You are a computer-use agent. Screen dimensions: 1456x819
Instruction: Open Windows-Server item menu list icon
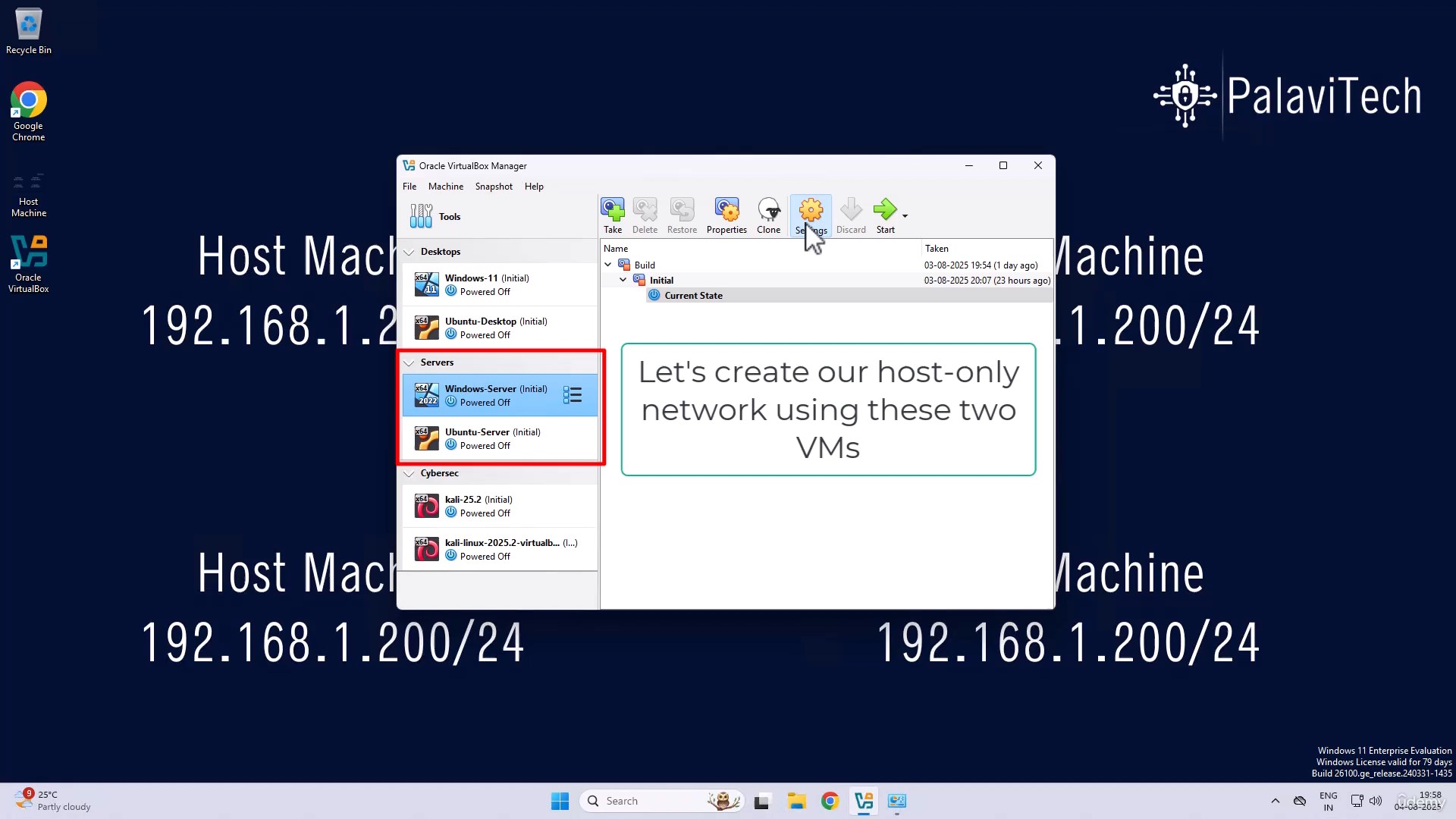coord(573,395)
